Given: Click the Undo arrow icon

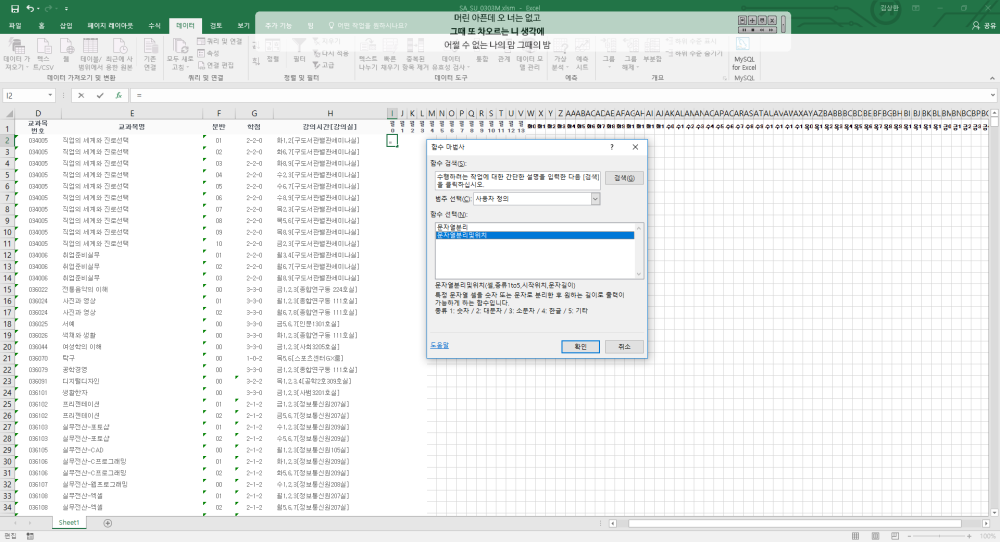Looking at the screenshot, I should point(31,8).
